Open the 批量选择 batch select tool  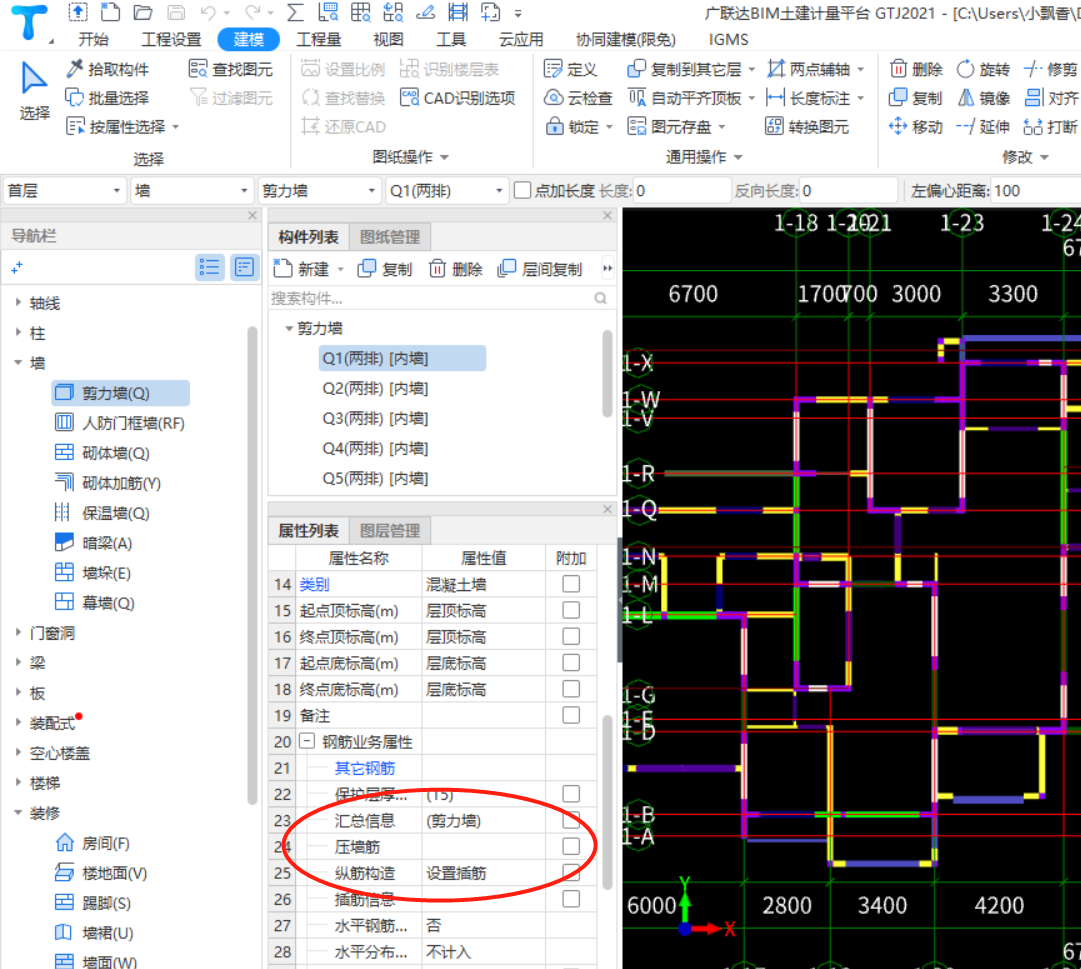[108, 98]
